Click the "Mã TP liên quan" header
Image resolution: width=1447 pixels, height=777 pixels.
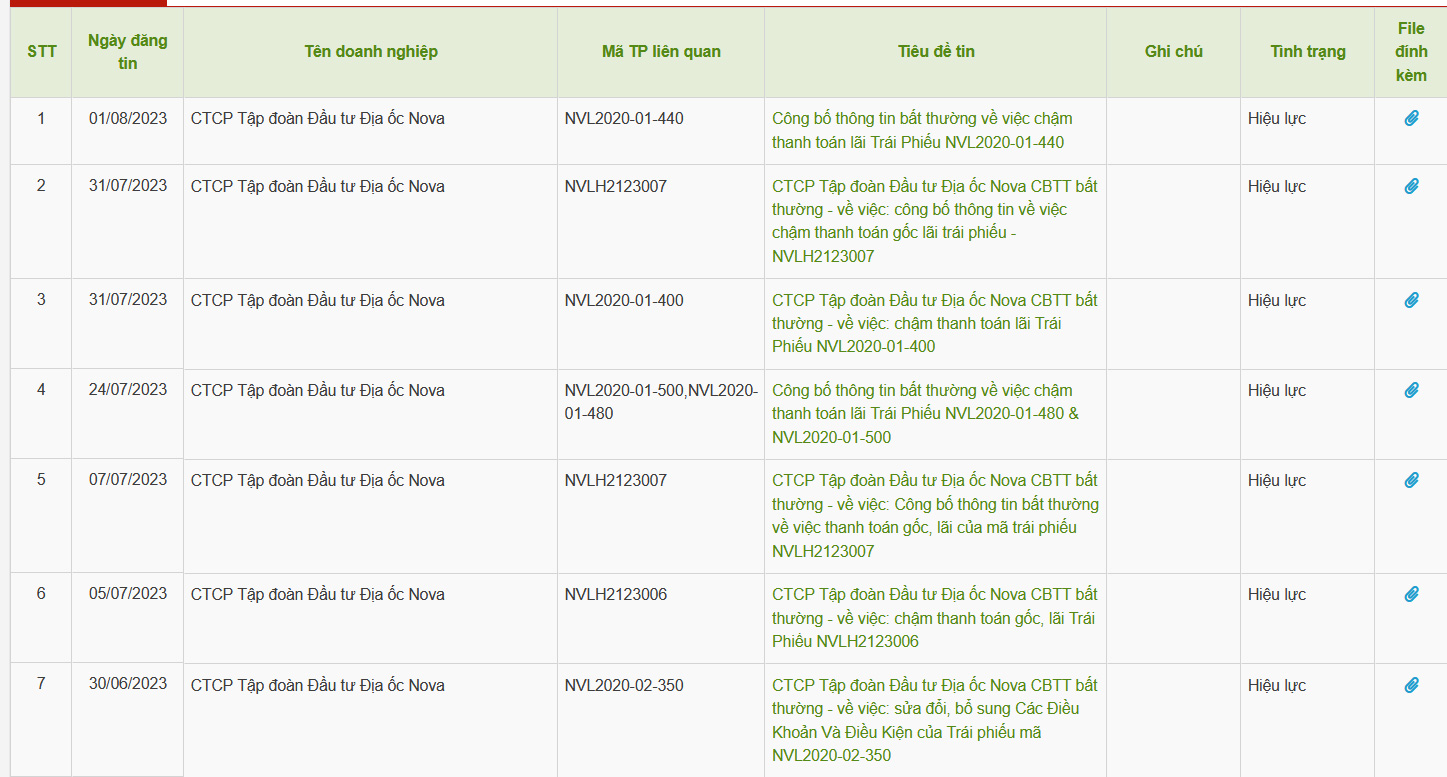click(661, 52)
